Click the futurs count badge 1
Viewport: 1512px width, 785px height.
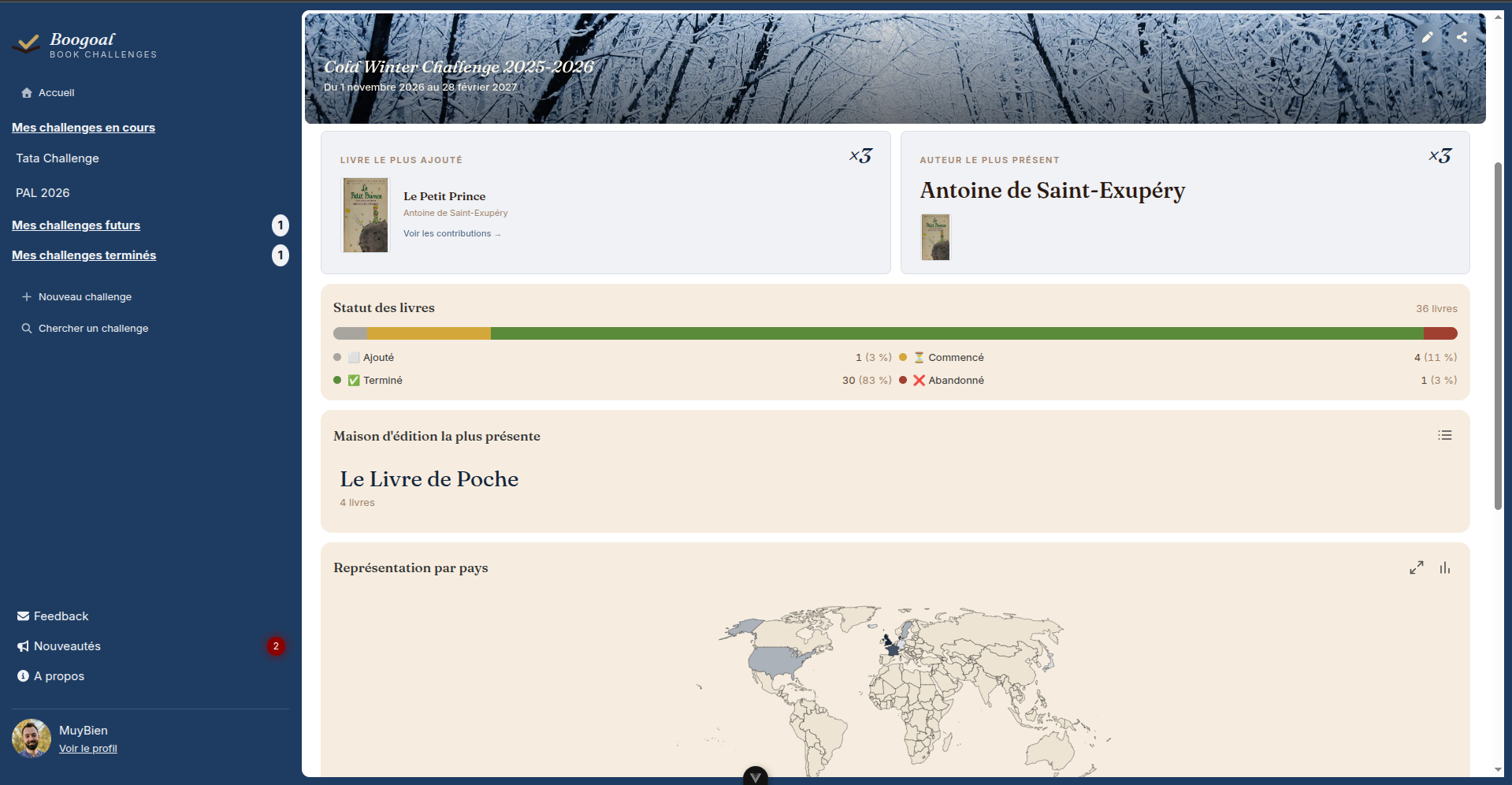tap(280, 225)
